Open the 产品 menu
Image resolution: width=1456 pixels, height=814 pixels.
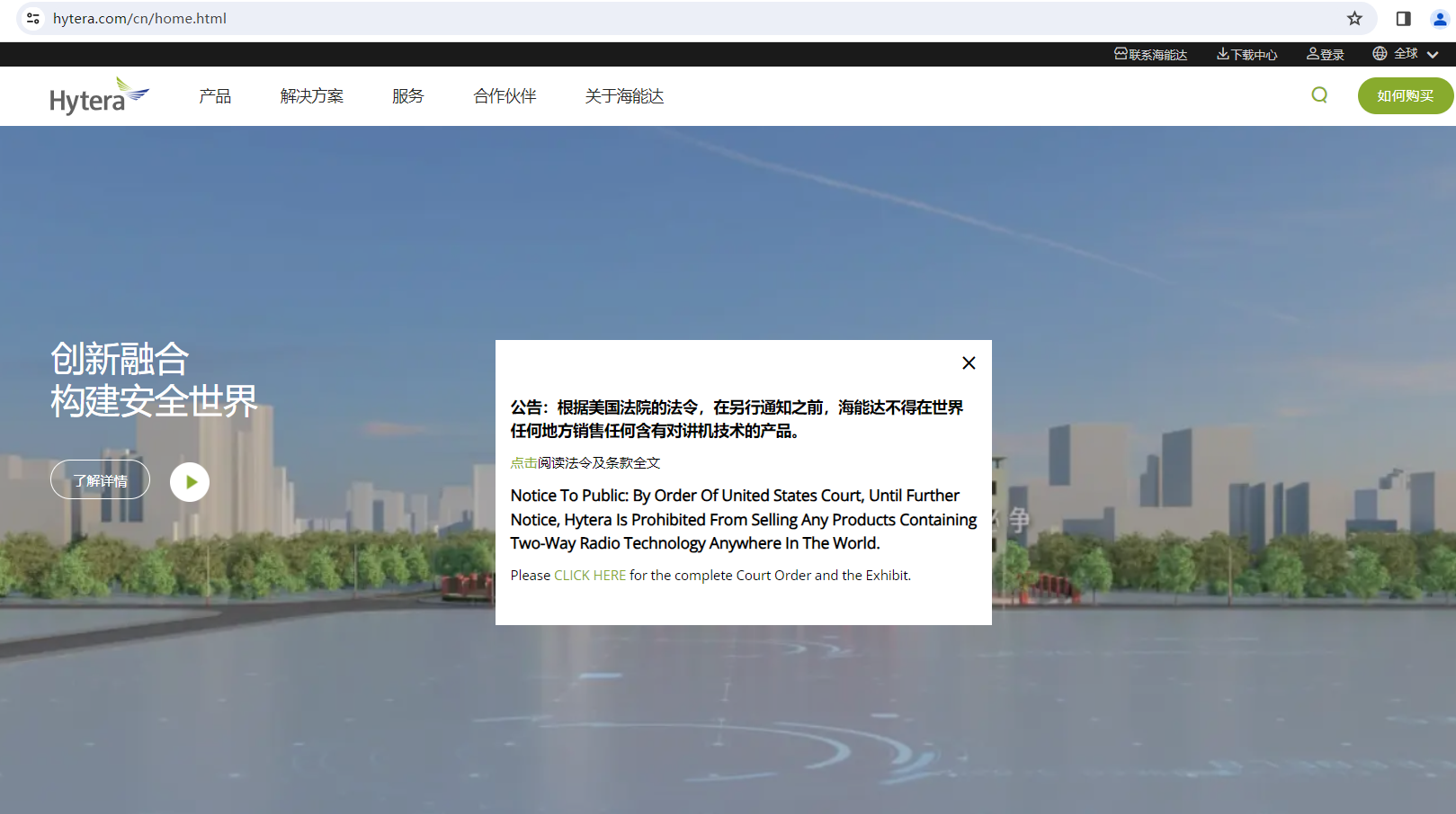[x=215, y=96]
